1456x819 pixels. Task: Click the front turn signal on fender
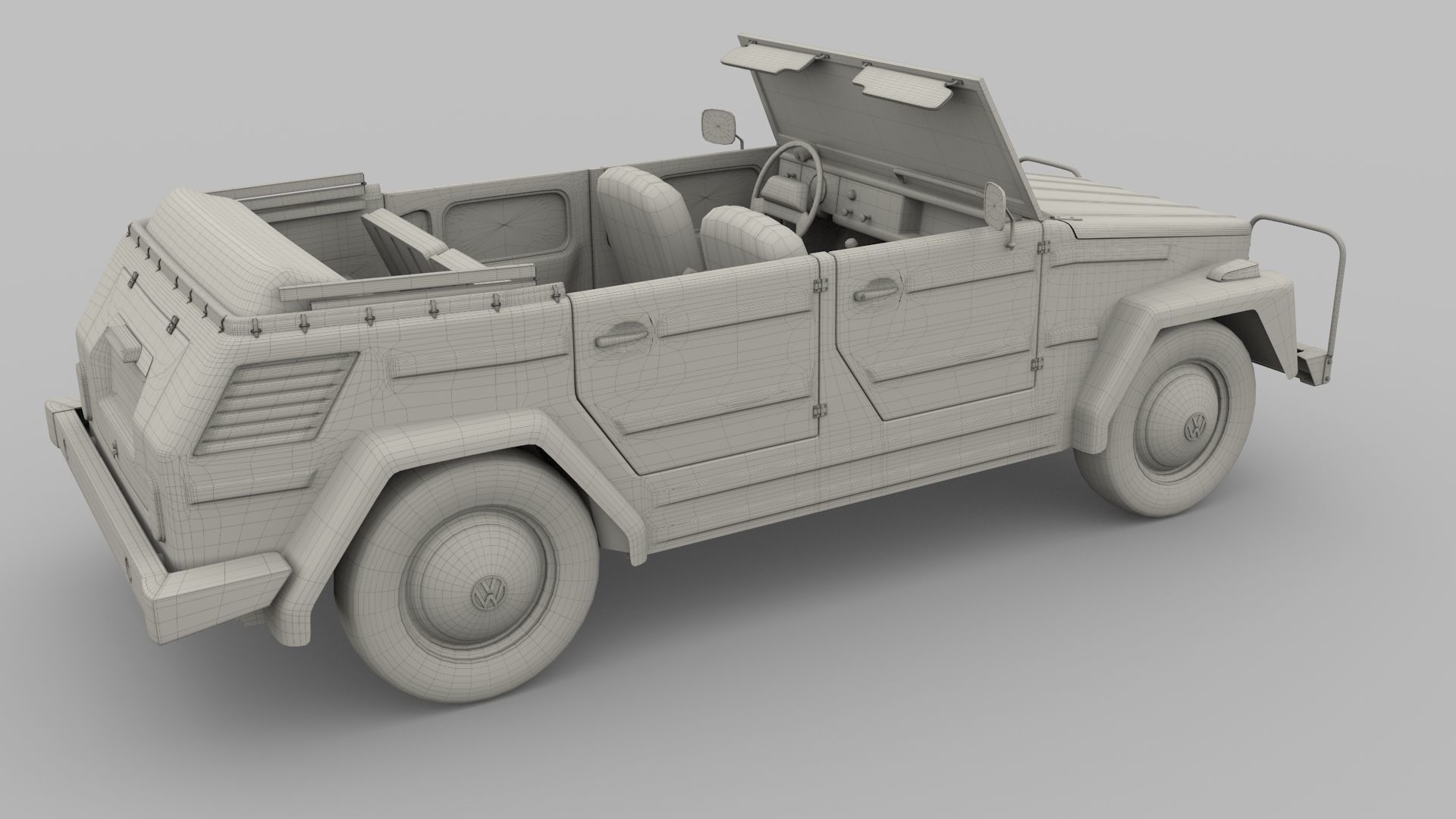click(1233, 270)
